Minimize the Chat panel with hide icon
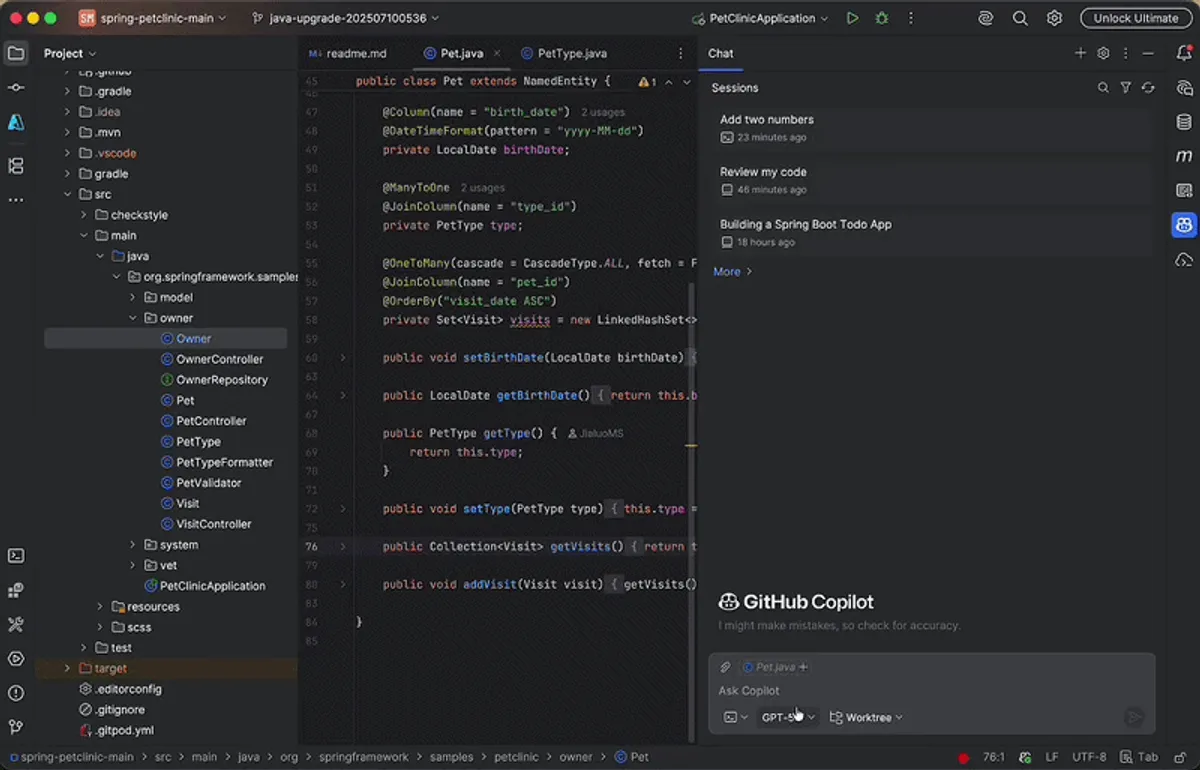Image resolution: width=1200 pixels, height=770 pixels. click(1148, 54)
